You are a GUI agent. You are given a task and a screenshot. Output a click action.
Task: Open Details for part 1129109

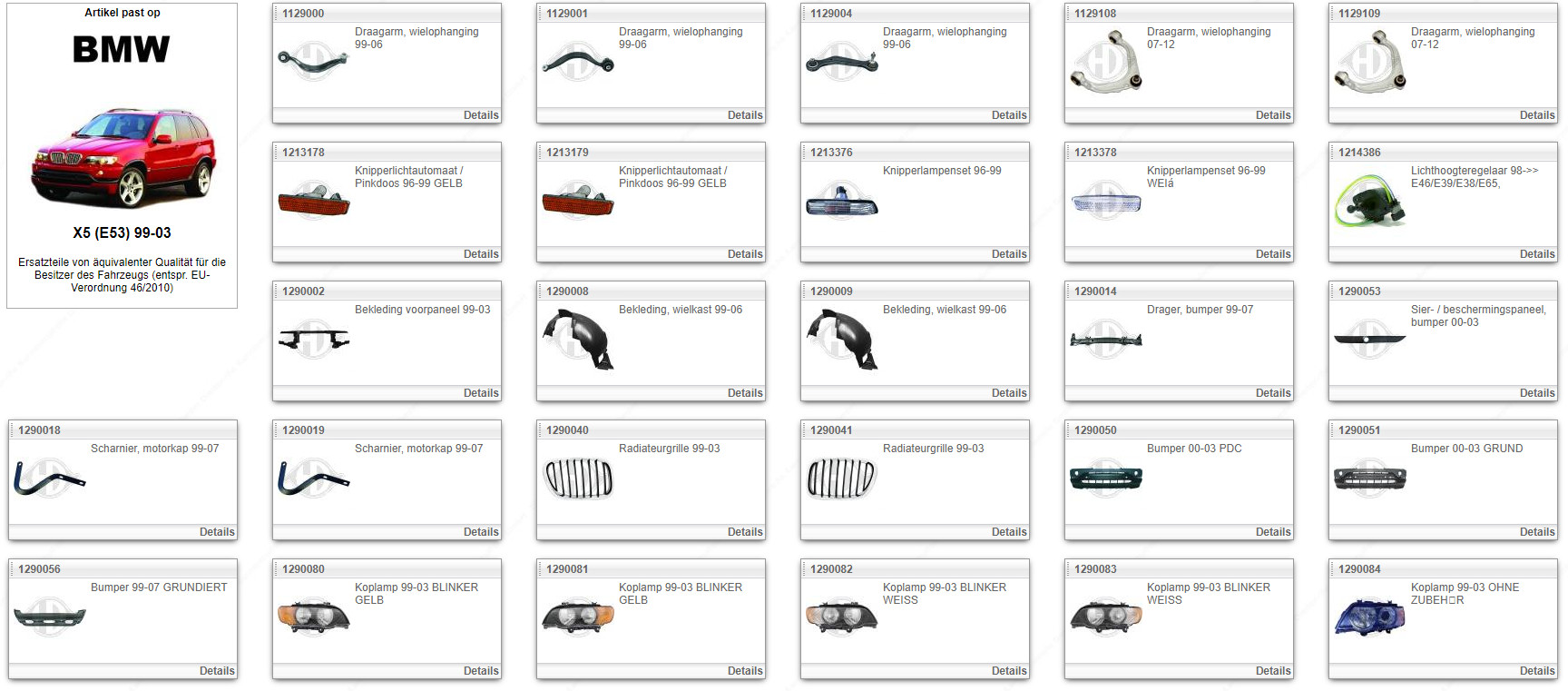[1537, 115]
